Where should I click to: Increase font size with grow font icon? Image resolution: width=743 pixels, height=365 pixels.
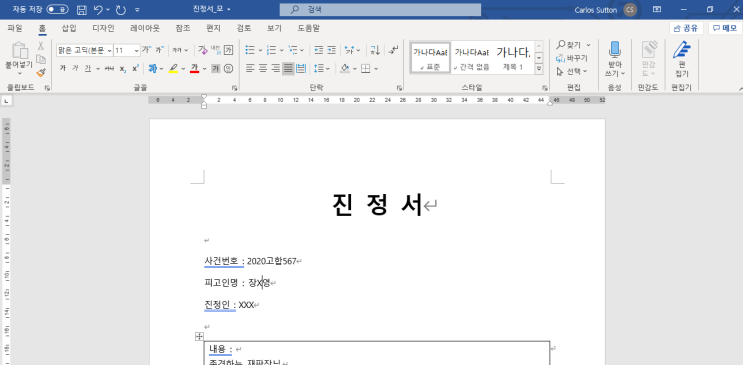click(x=146, y=50)
